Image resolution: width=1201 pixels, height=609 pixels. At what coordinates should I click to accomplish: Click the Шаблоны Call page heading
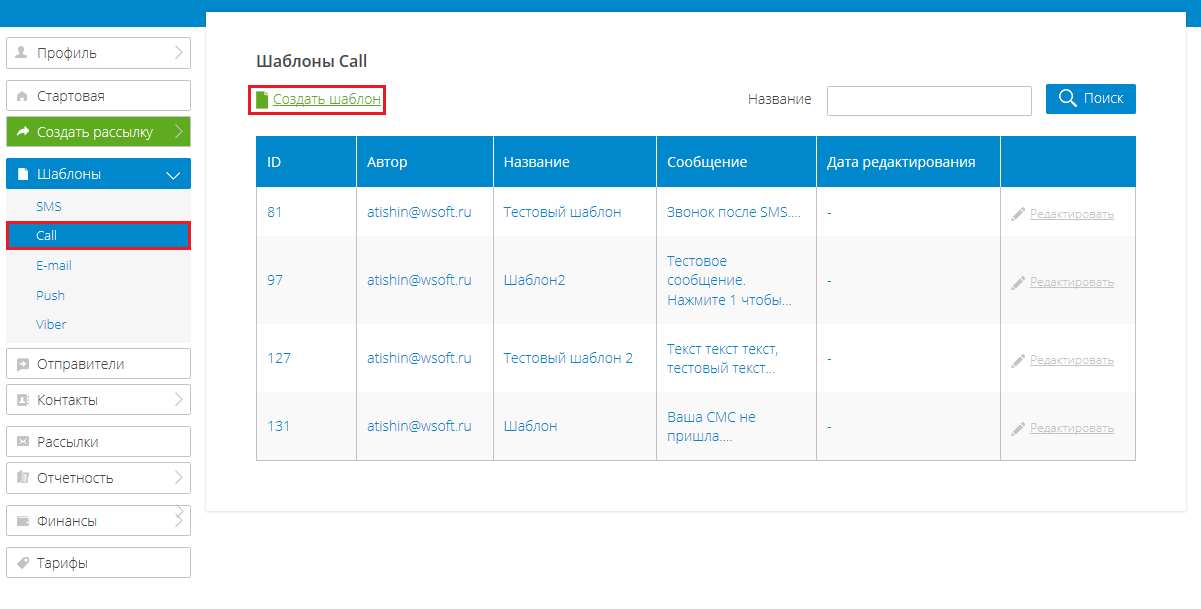312,61
